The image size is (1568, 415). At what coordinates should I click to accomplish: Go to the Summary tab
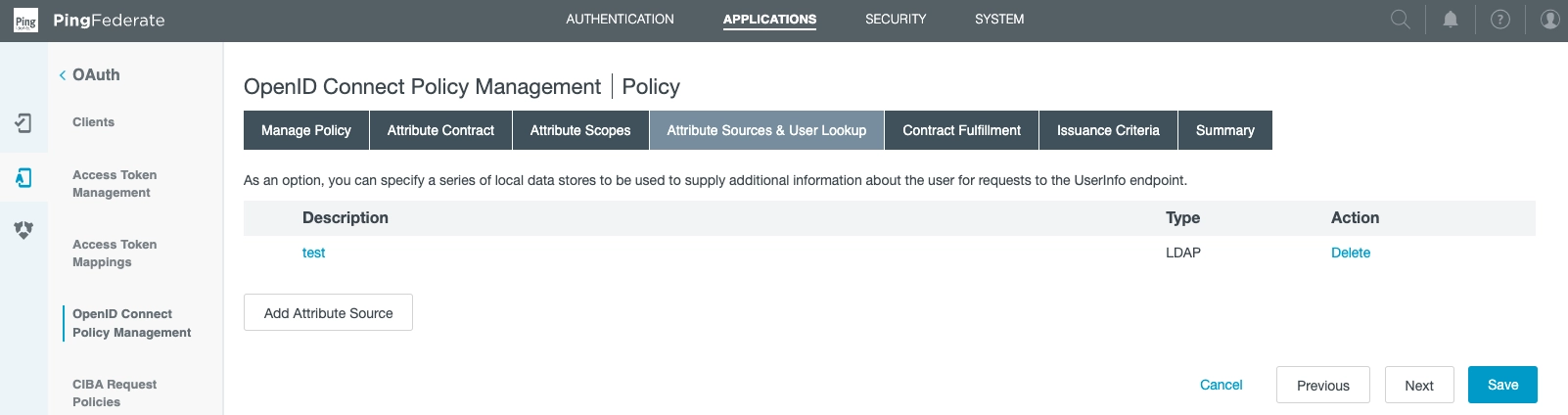(1224, 130)
